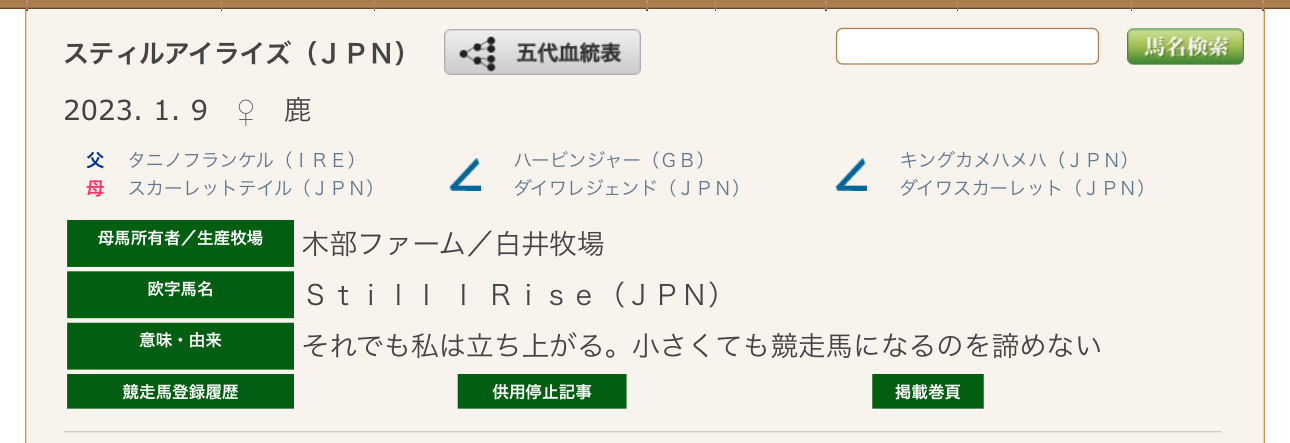Click the pedigree tree icon beside 五代血統表
The width and height of the screenshot is (1290, 443).
(477, 53)
